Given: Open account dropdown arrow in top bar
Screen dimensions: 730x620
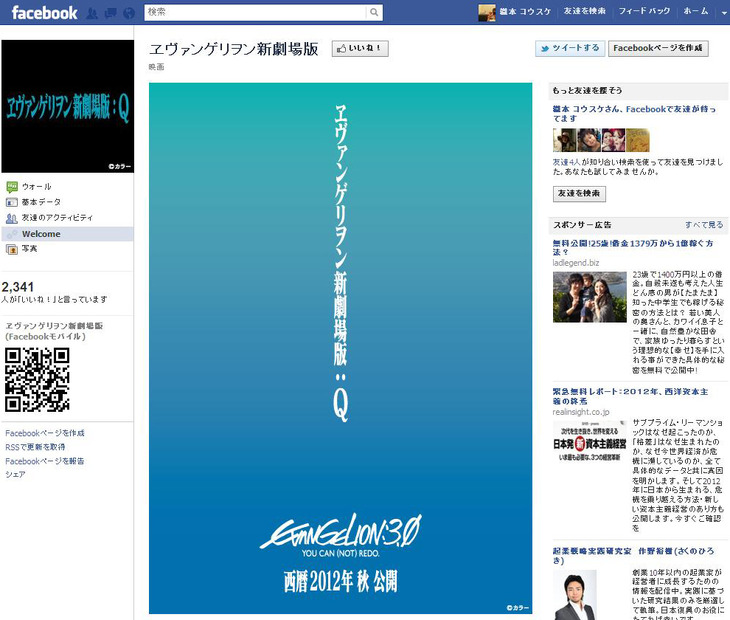Looking at the screenshot, I should 723,13.
